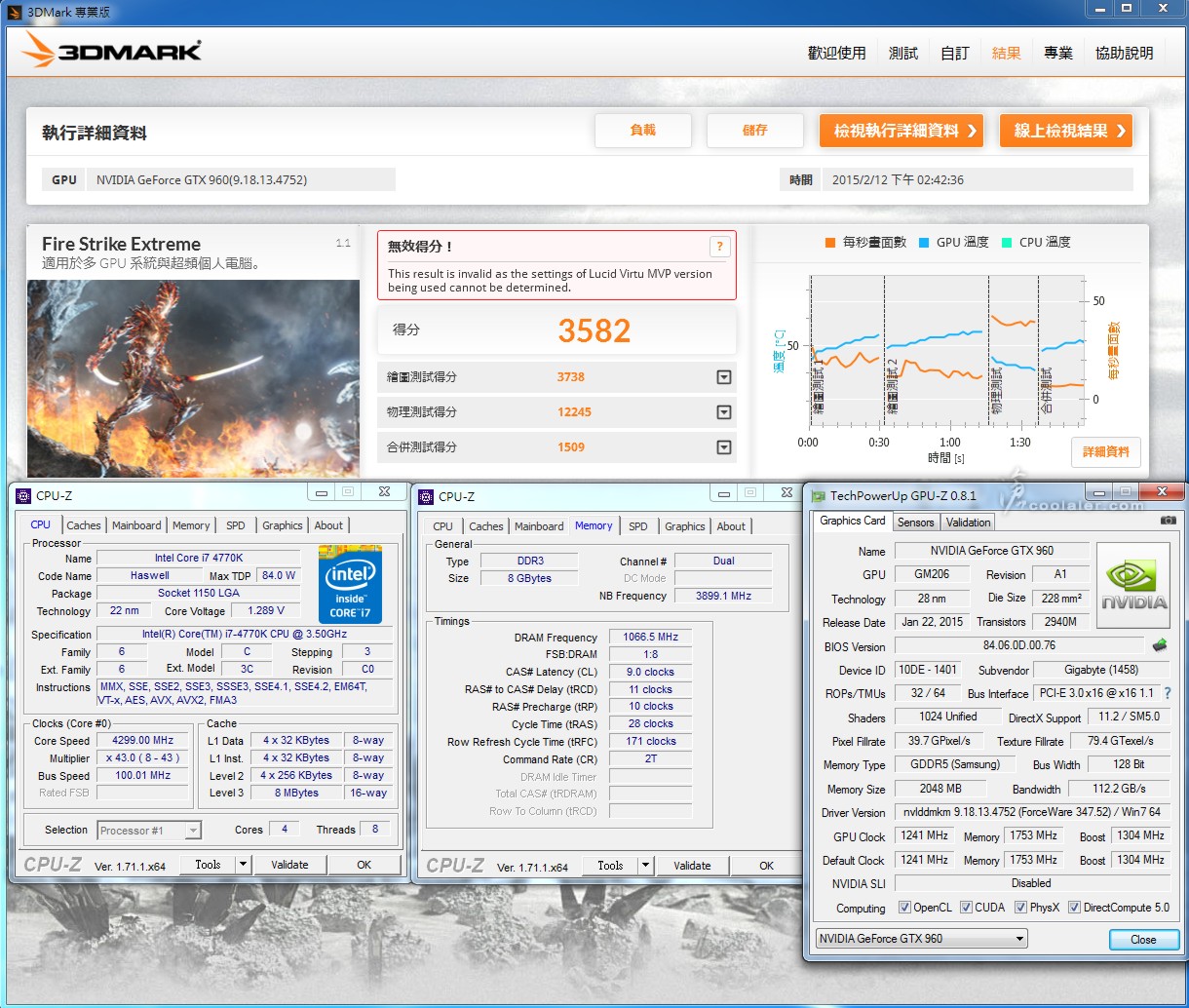Save the BIOS using the chip icon in GPU-Z
The width and height of the screenshot is (1189, 1008).
coord(1160,645)
